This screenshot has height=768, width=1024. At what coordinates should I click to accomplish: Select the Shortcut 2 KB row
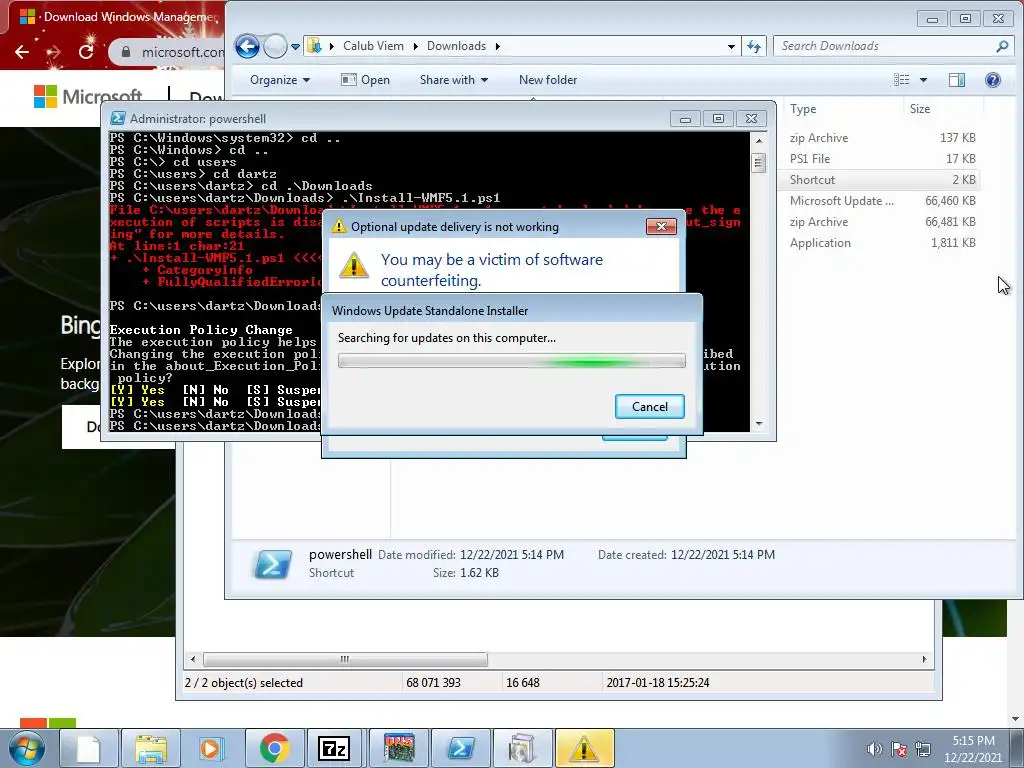pyautogui.click(x=882, y=180)
